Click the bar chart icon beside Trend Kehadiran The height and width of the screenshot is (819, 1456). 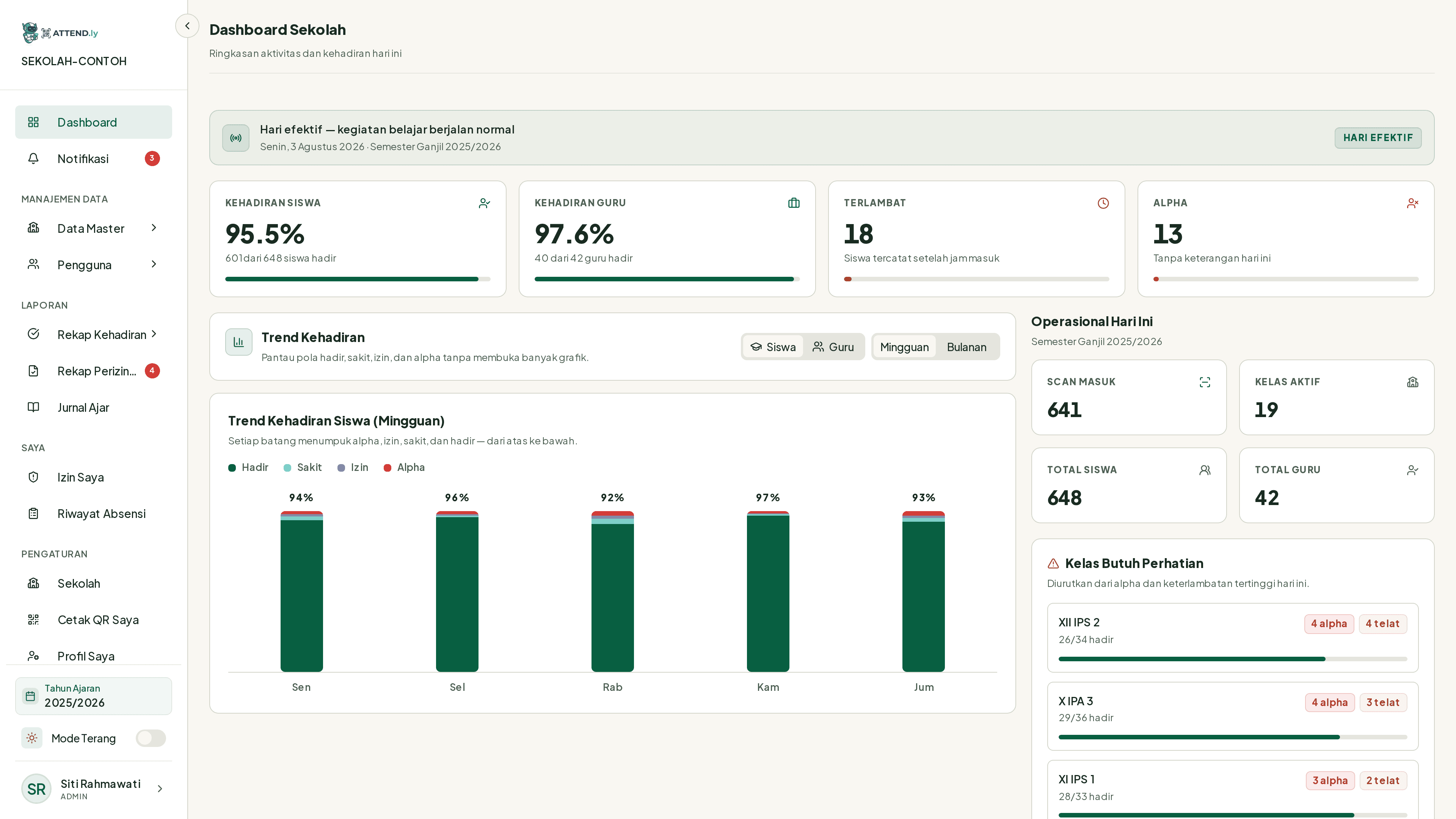[x=238, y=342]
